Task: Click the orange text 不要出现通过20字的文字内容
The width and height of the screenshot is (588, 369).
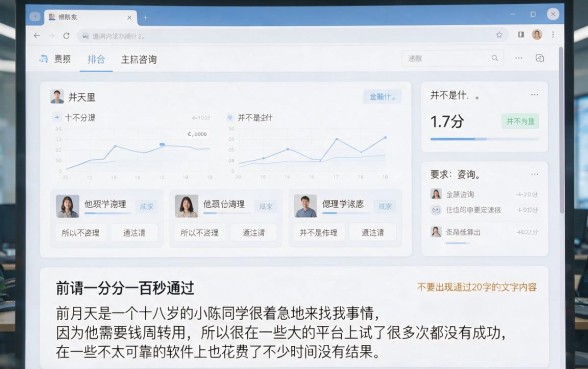Action: coord(477,287)
